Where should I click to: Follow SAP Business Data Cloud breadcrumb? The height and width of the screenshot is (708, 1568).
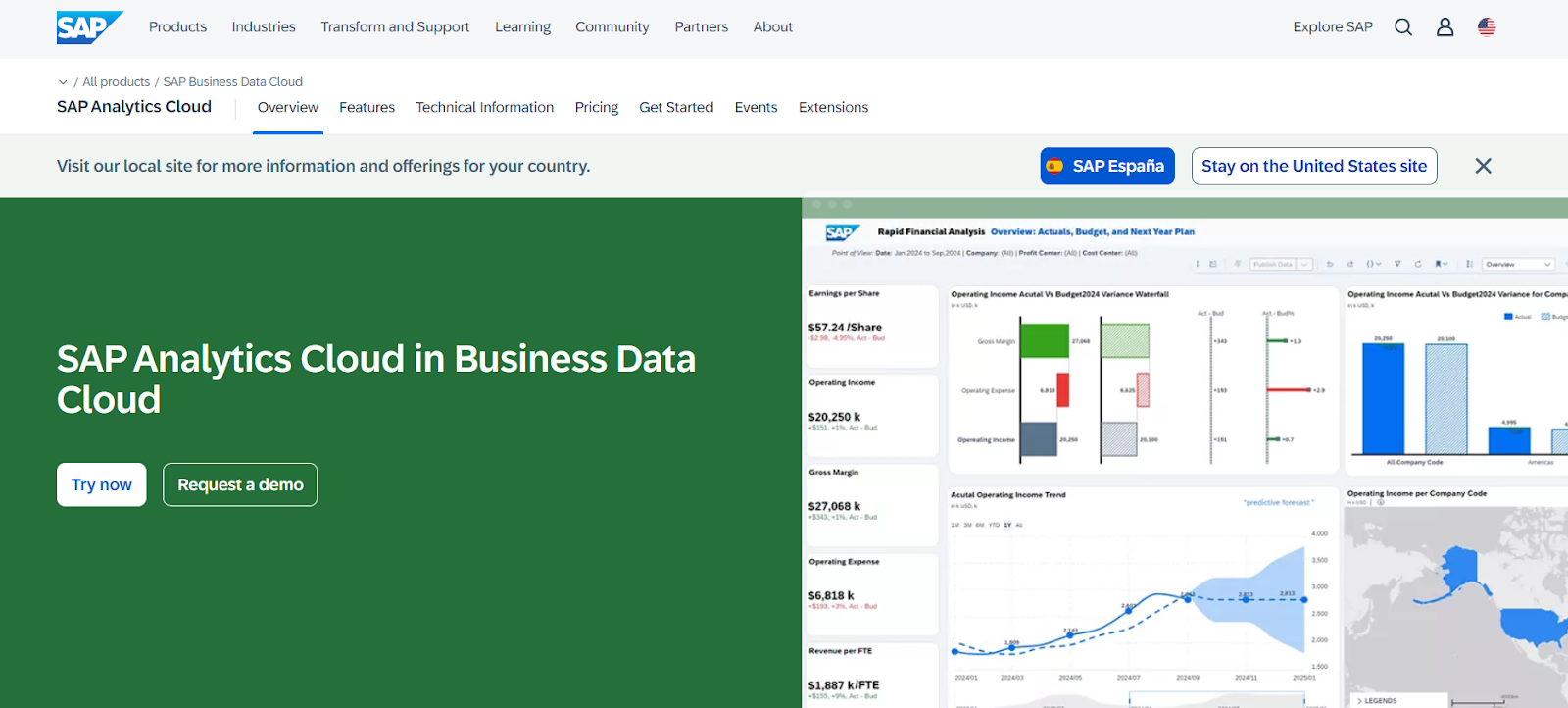click(233, 82)
